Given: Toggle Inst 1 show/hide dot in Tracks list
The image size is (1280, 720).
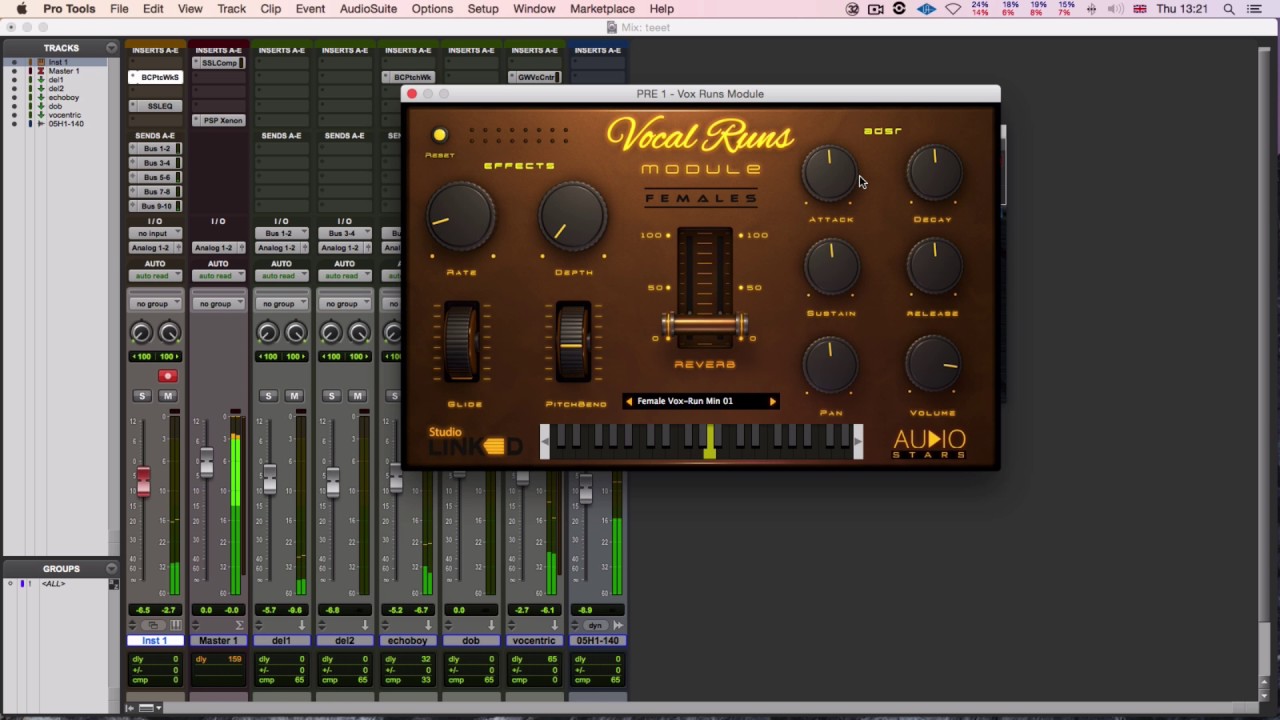Looking at the screenshot, I should coord(14,63).
